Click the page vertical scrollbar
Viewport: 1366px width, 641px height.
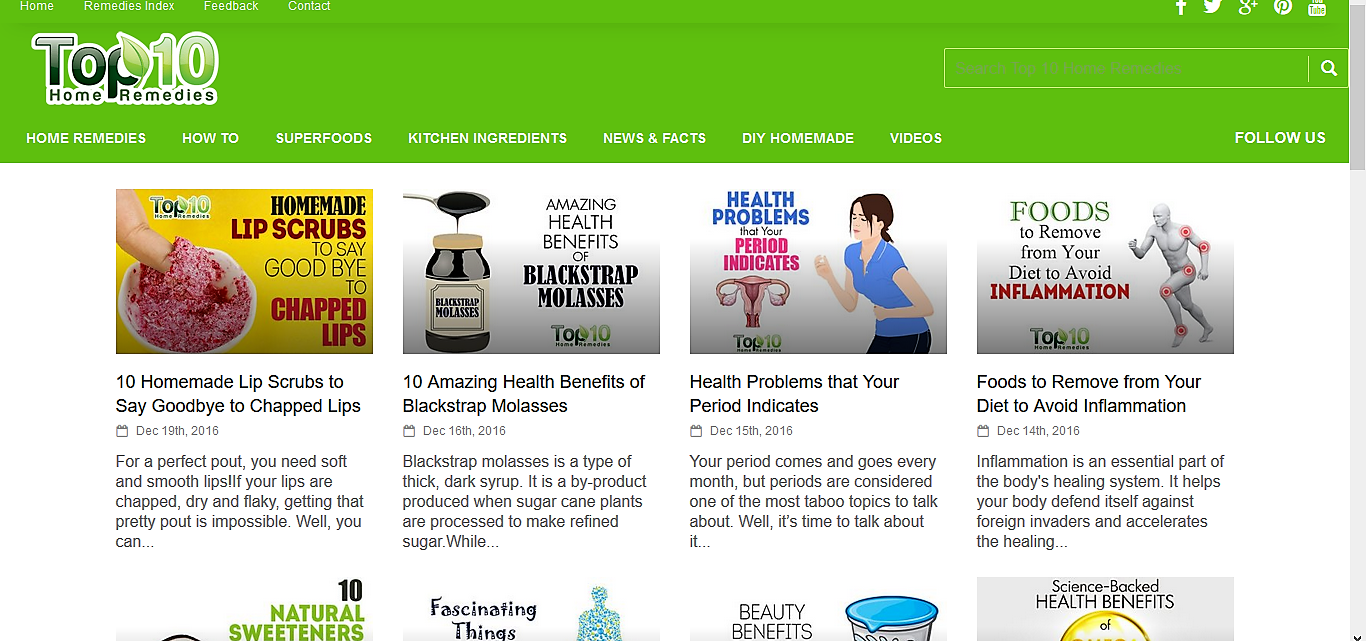point(1357,320)
